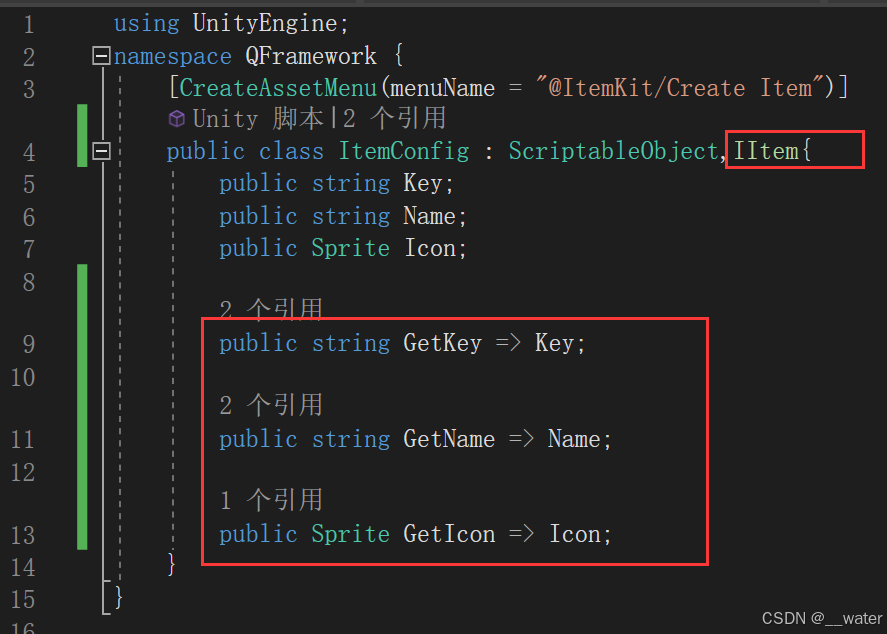Screen dimensions: 887x634
Task: Click the 'CreateAssetMenu' attribute
Action: click(x=278, y=88)
